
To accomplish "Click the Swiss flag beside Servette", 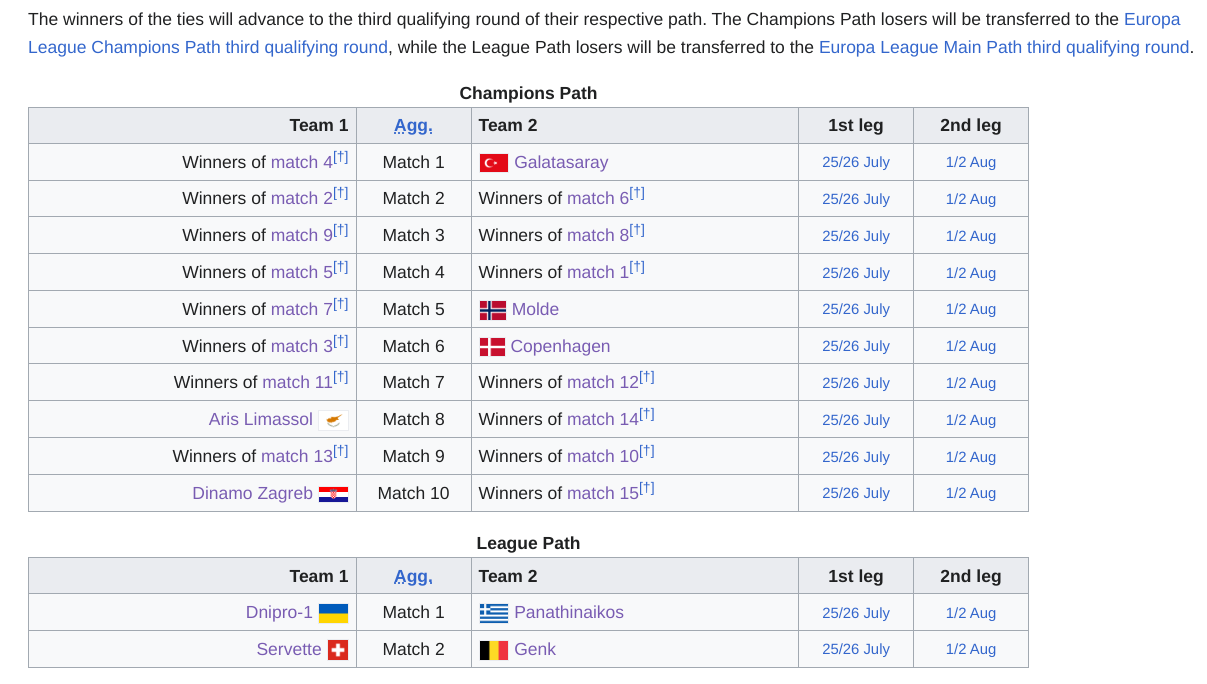I will 338,650.
